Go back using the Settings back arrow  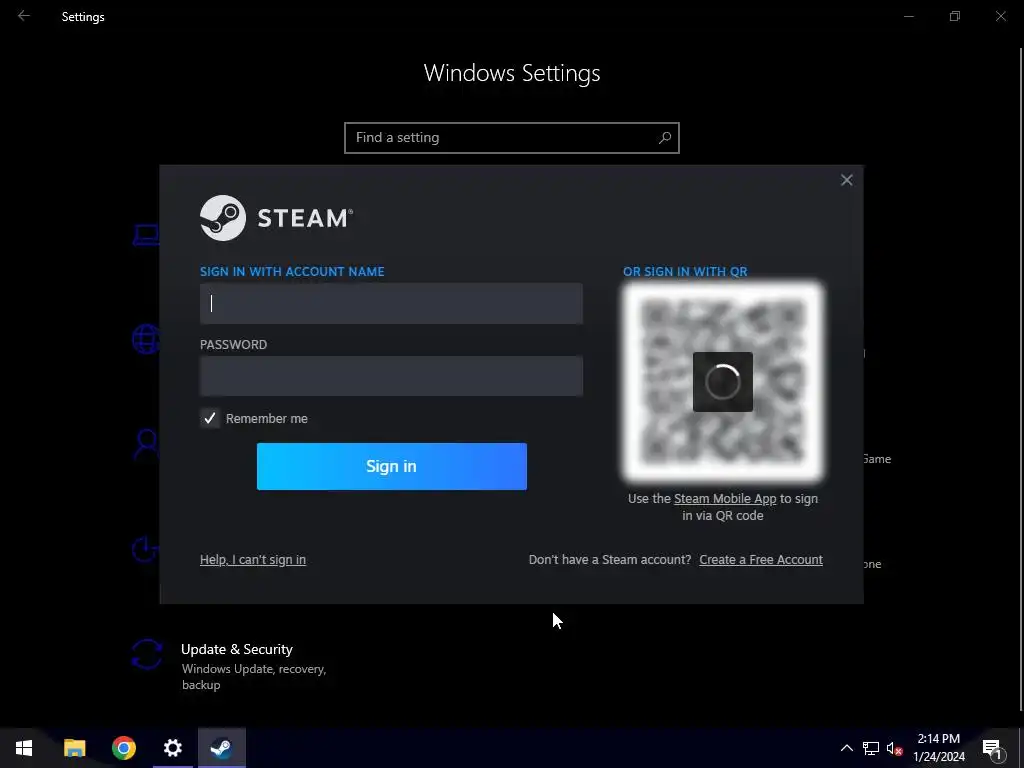pyautogui.click(x=24, y=16)
